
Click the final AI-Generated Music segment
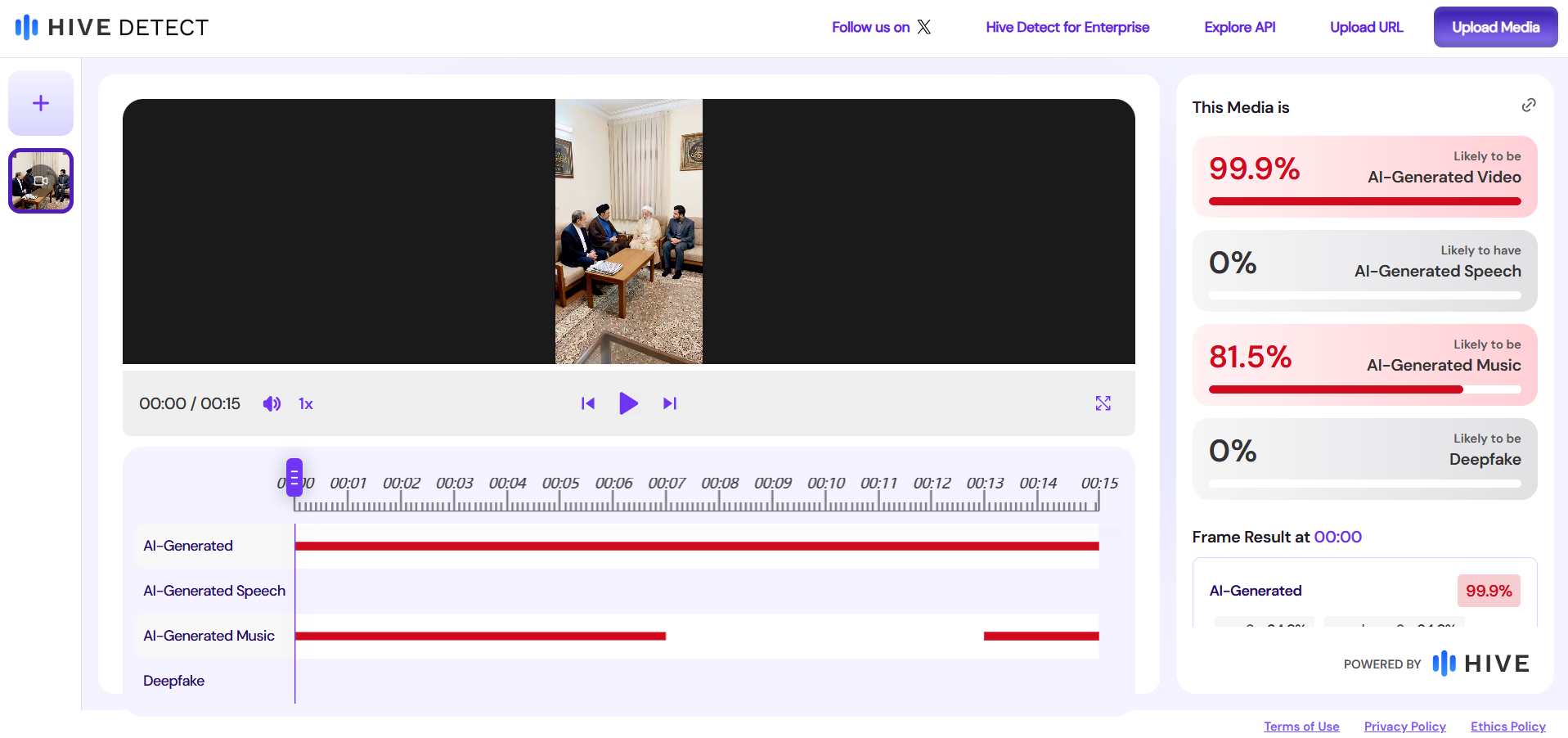[1041, 636]
